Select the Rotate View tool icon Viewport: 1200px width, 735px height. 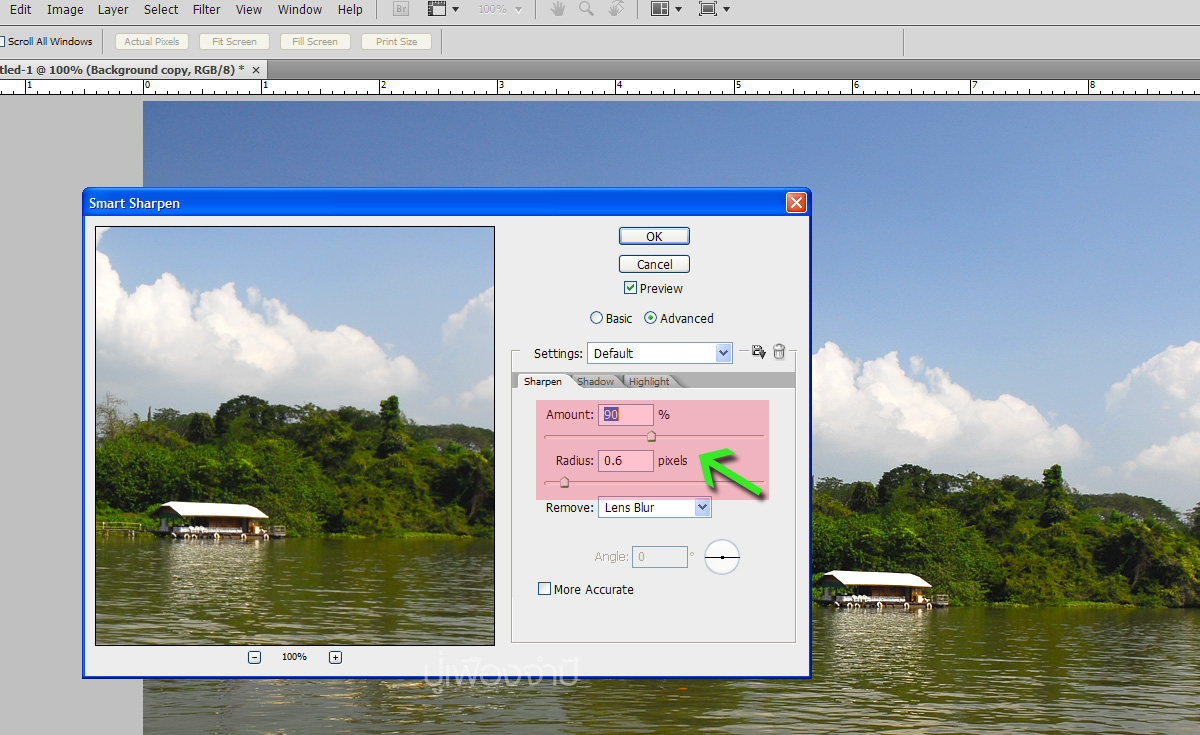point(617,9)
